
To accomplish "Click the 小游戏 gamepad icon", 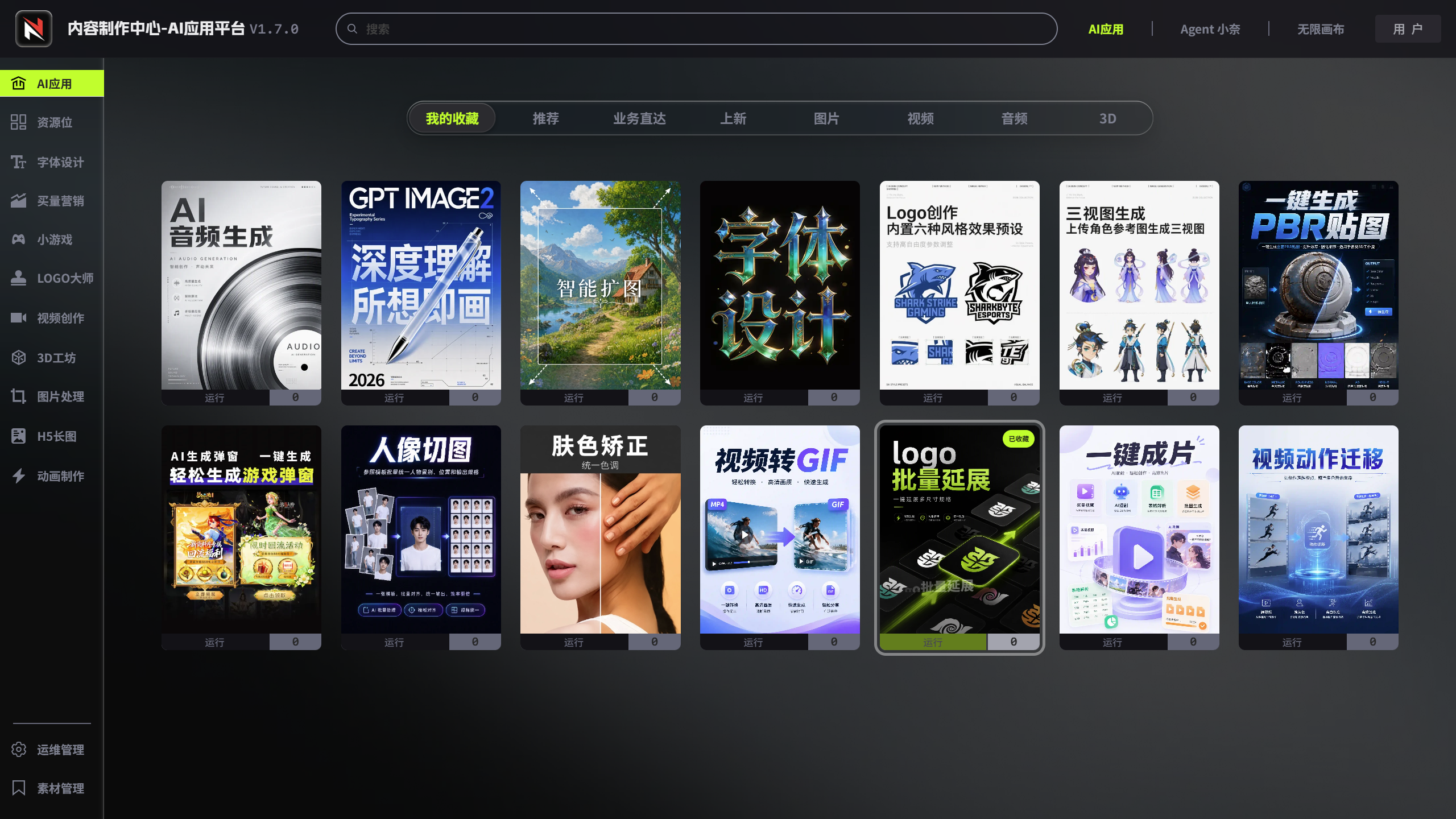I will [18, 239].
